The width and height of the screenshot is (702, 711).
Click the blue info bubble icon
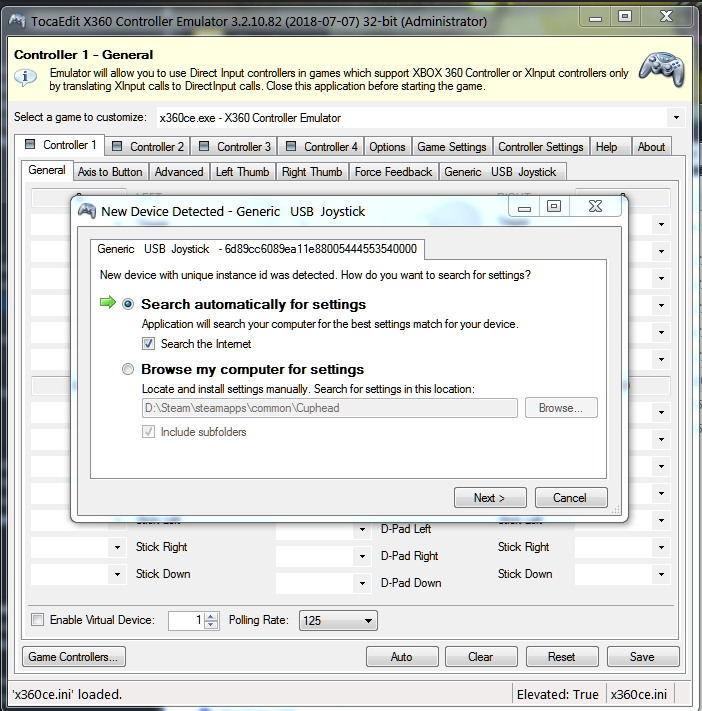[25, 77]
